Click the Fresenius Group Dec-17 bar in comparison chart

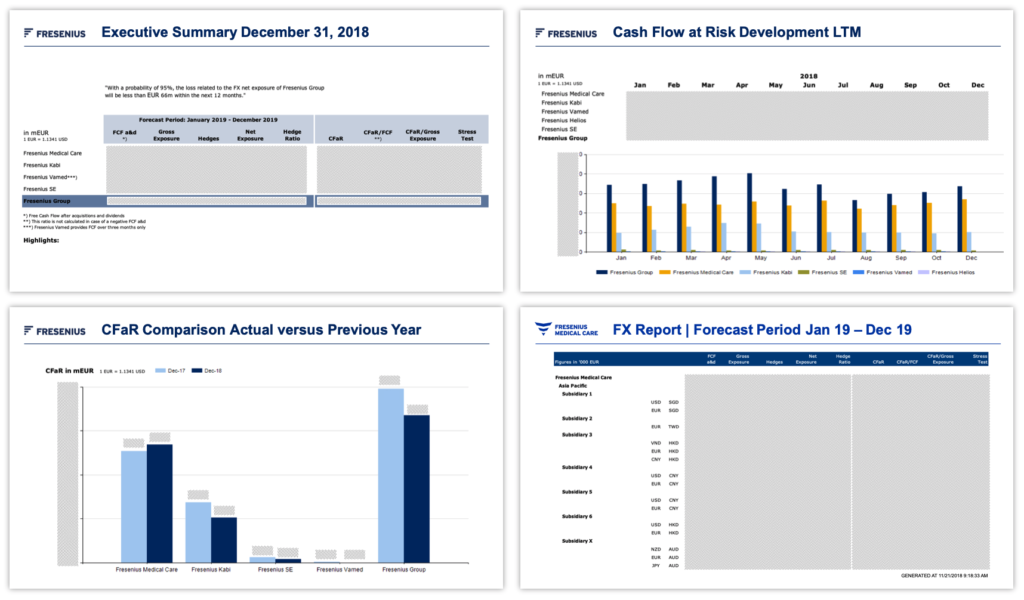click(390, 474)
